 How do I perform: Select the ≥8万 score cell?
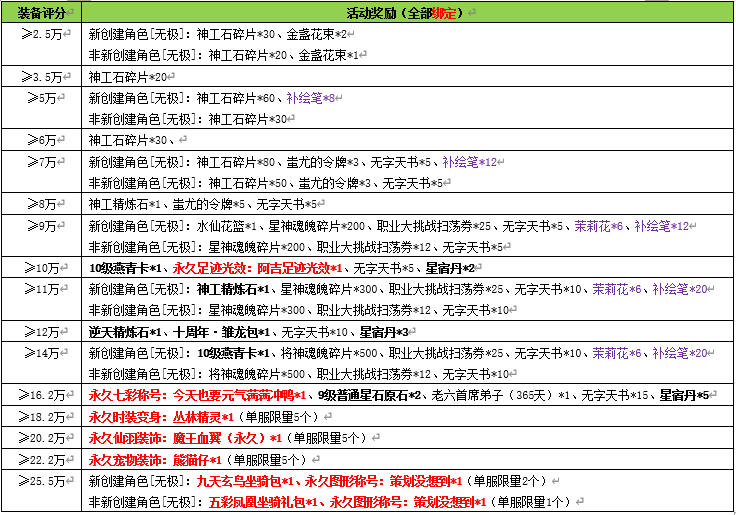click(x=42, y=204)
